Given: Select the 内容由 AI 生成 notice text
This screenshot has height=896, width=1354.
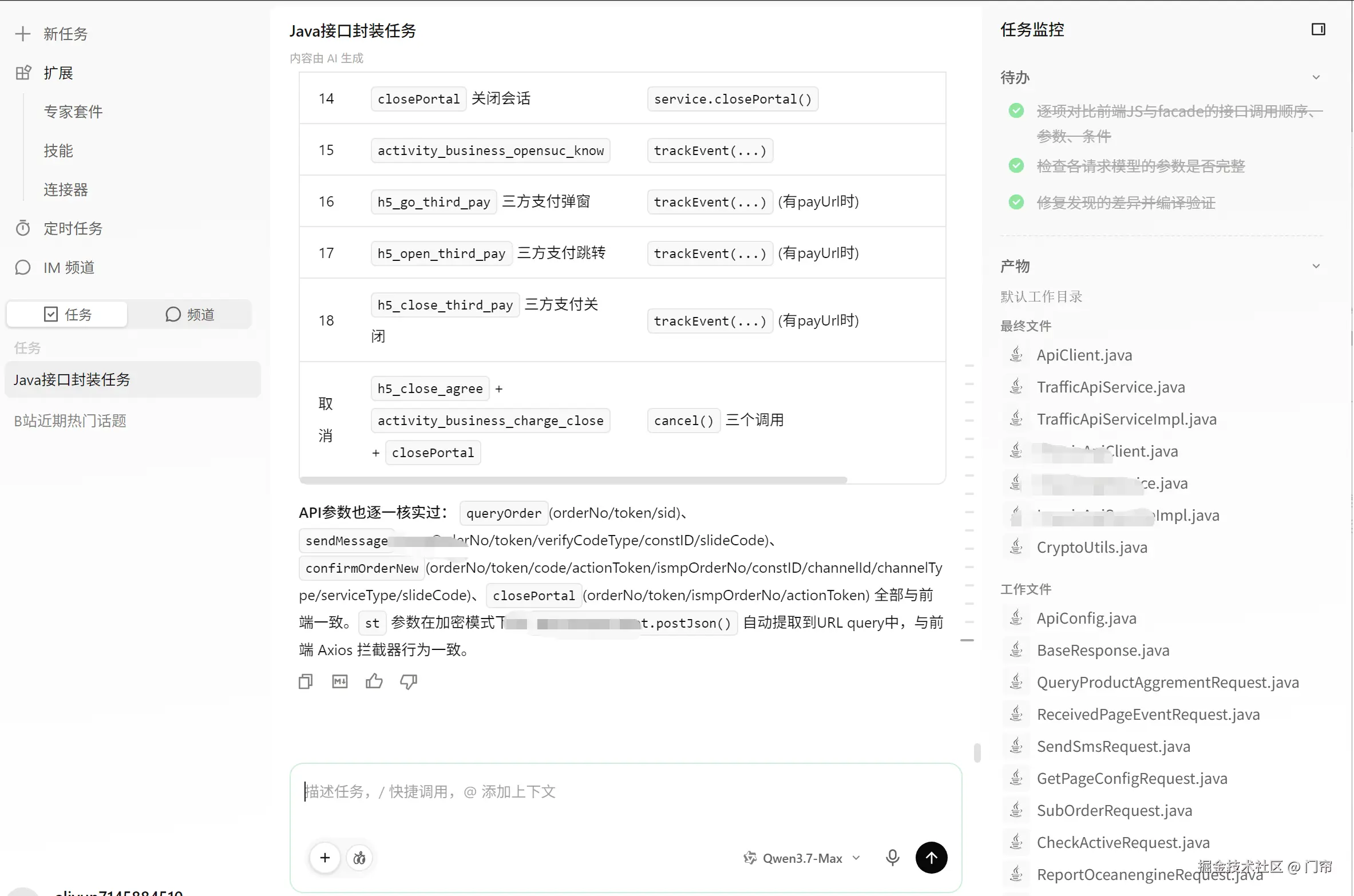Looking at the screenshot, I should coord(326,58).
